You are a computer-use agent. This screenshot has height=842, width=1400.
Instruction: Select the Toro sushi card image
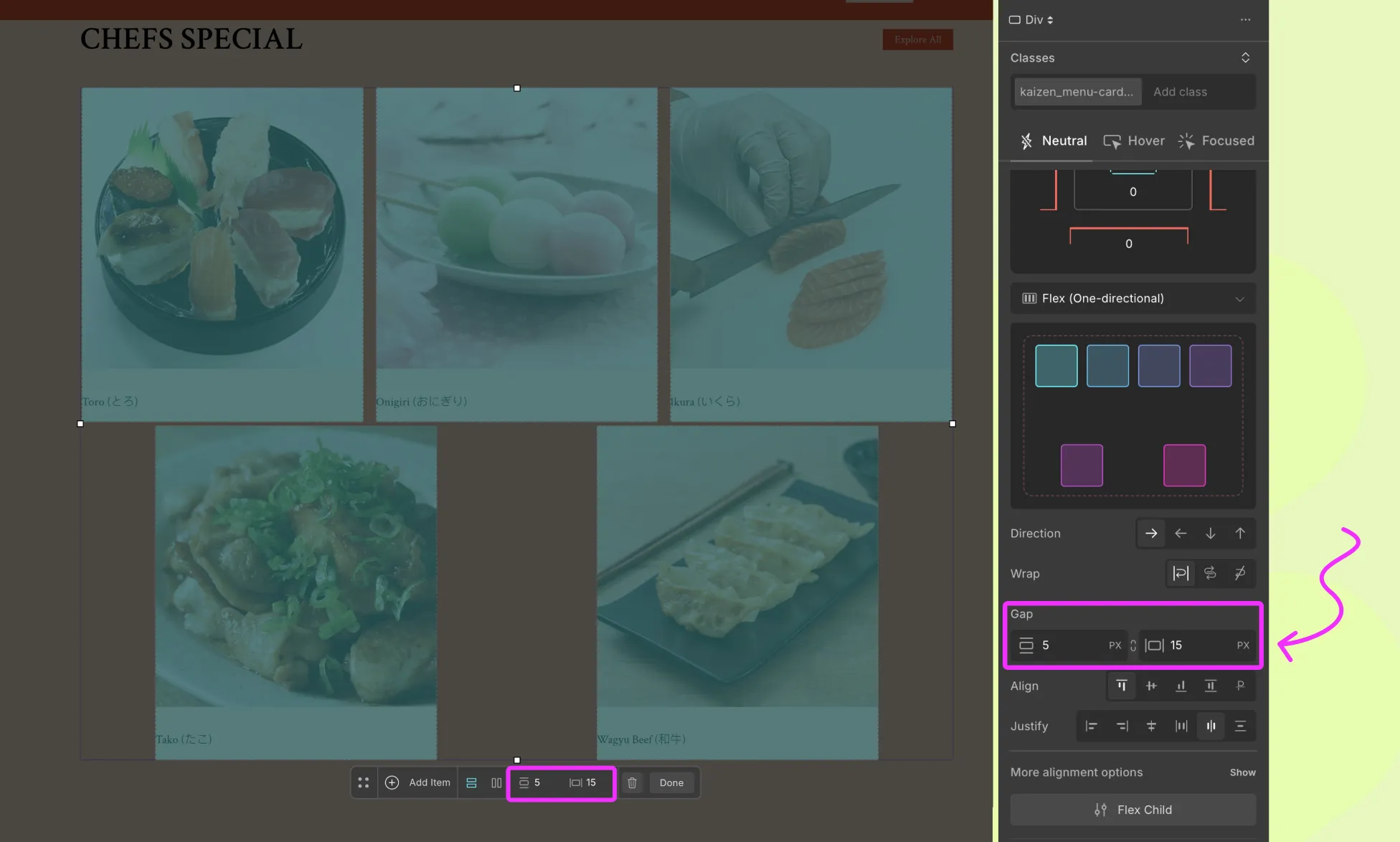coord(222,228)
